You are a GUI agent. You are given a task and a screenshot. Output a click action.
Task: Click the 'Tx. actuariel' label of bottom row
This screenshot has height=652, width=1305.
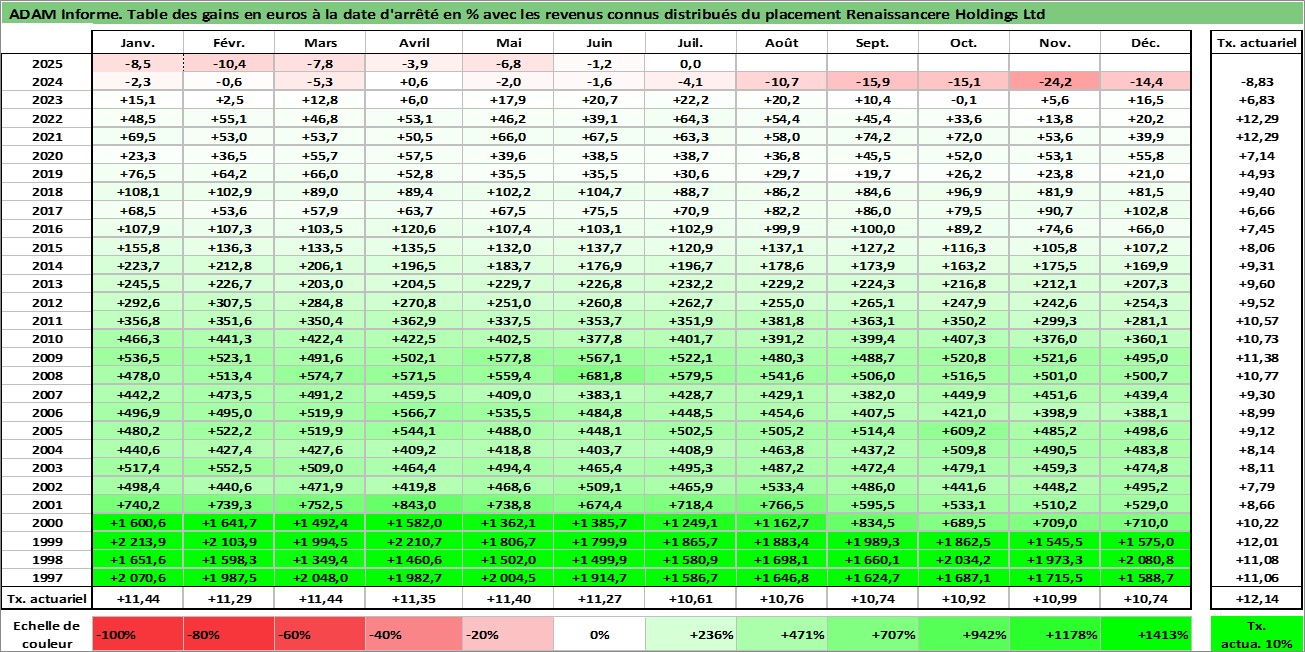tap(47, 598)
